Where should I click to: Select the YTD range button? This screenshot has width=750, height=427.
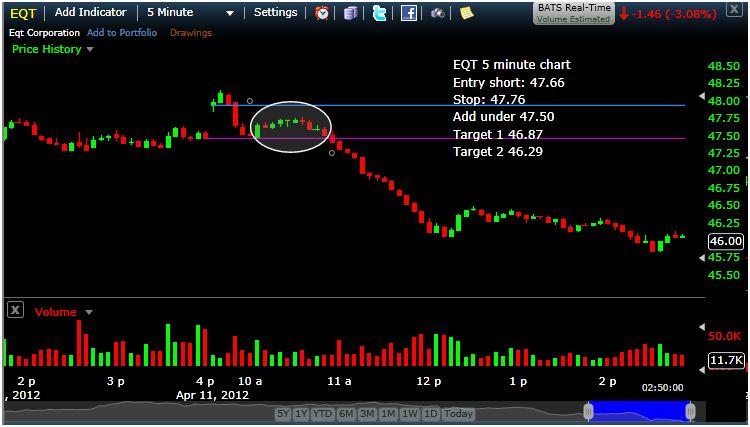pos(322,414)
